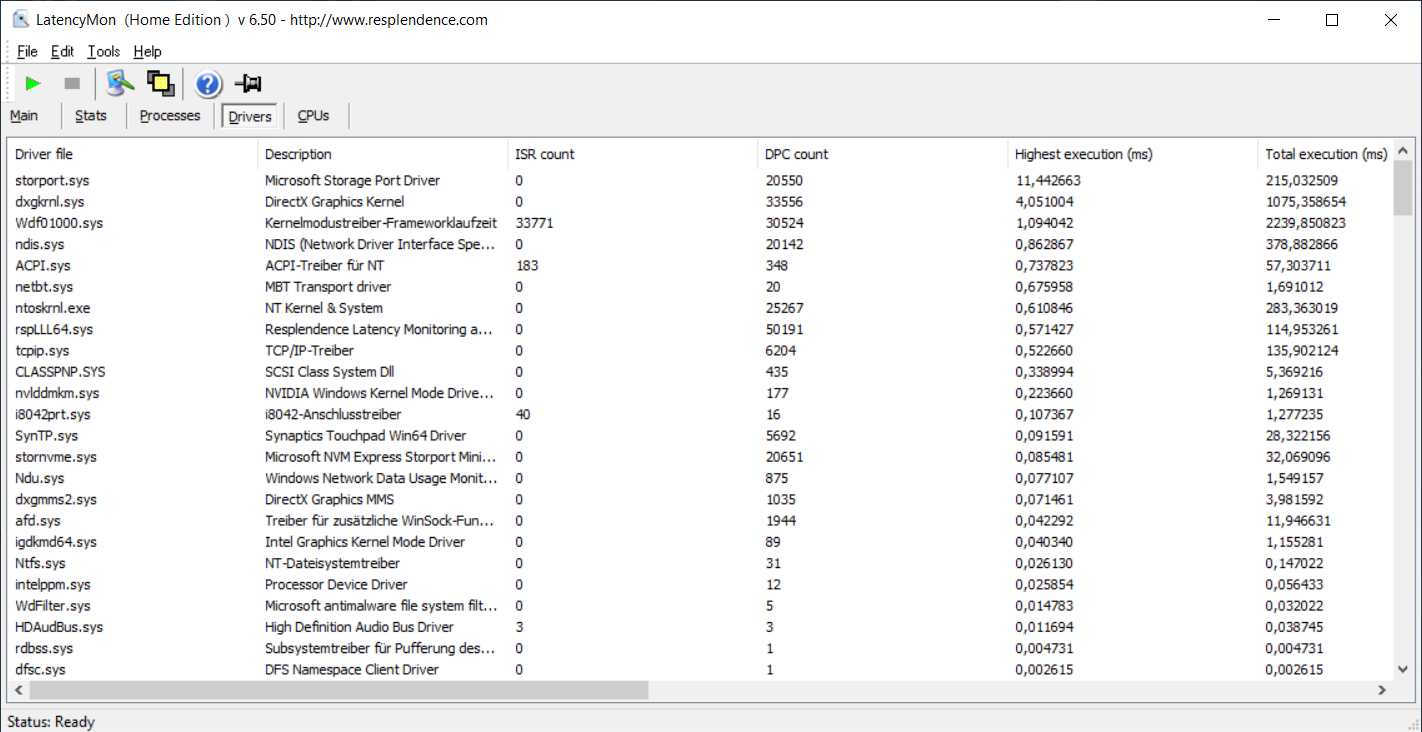Click the gray stop monitor icon
This screenshot has height=732, width=1422.
(x=72, y=84)
